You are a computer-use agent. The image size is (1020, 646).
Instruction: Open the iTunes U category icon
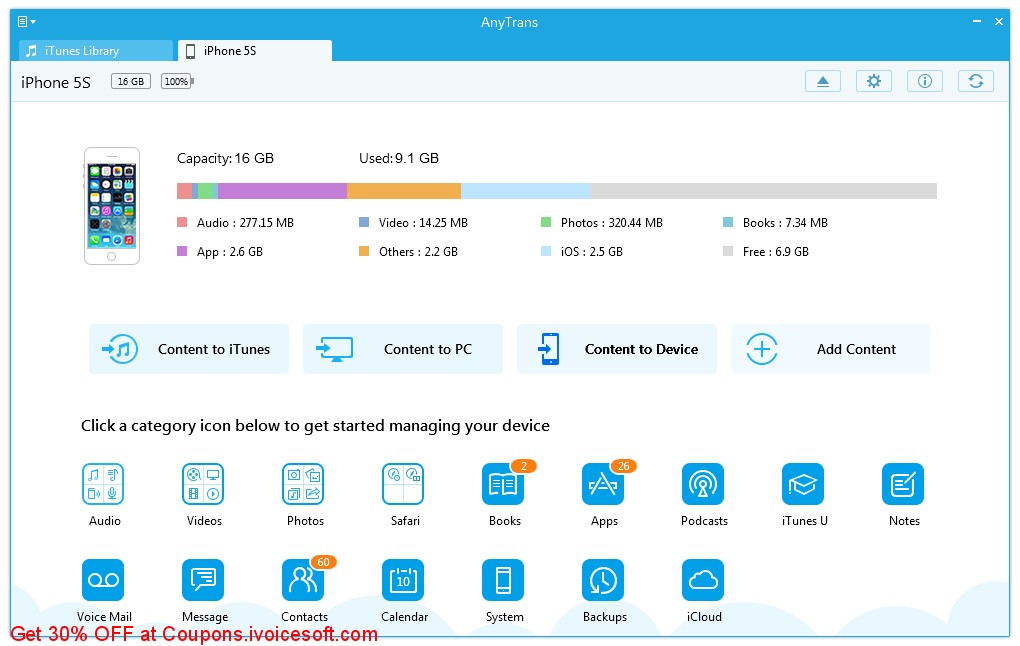(803, 484)
